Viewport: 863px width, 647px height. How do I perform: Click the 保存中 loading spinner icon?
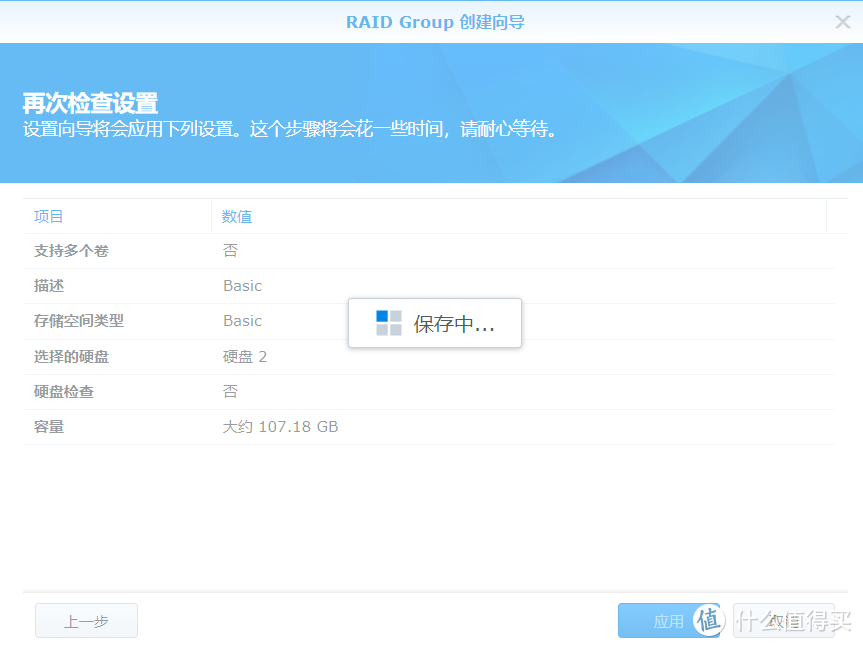(388, 323)
